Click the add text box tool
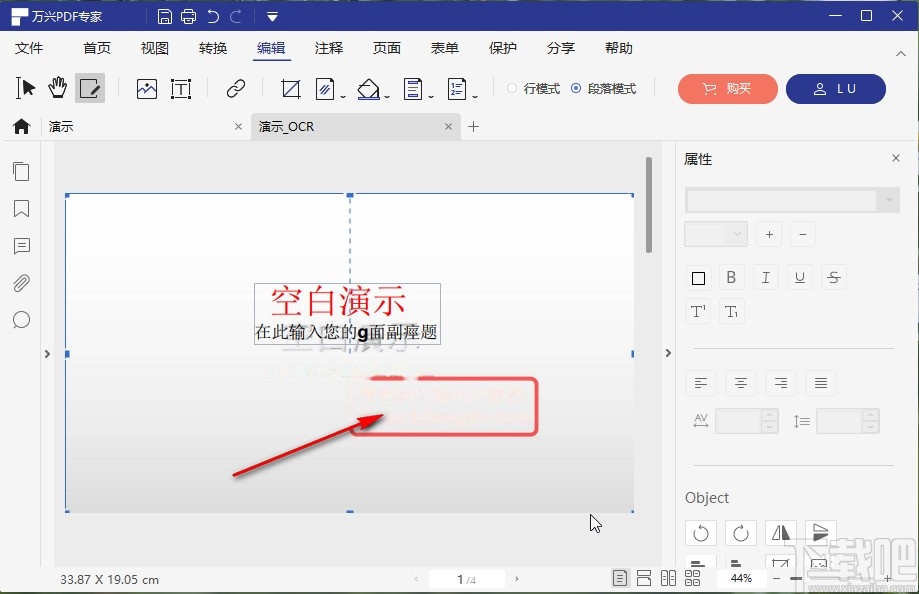The height and width of the screenshot is (594, 919). coord(181,89)
